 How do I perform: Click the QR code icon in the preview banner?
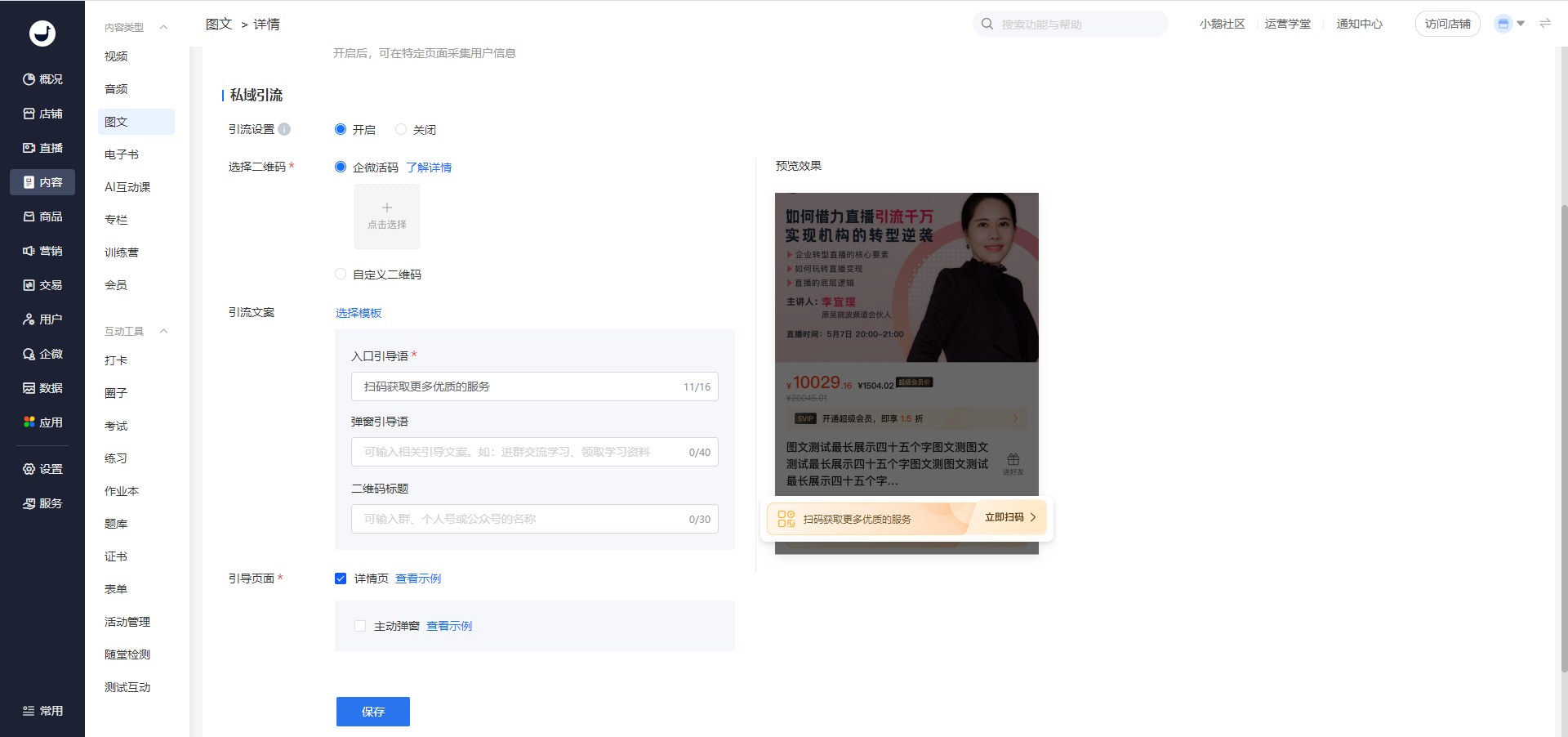click(786, 517)
